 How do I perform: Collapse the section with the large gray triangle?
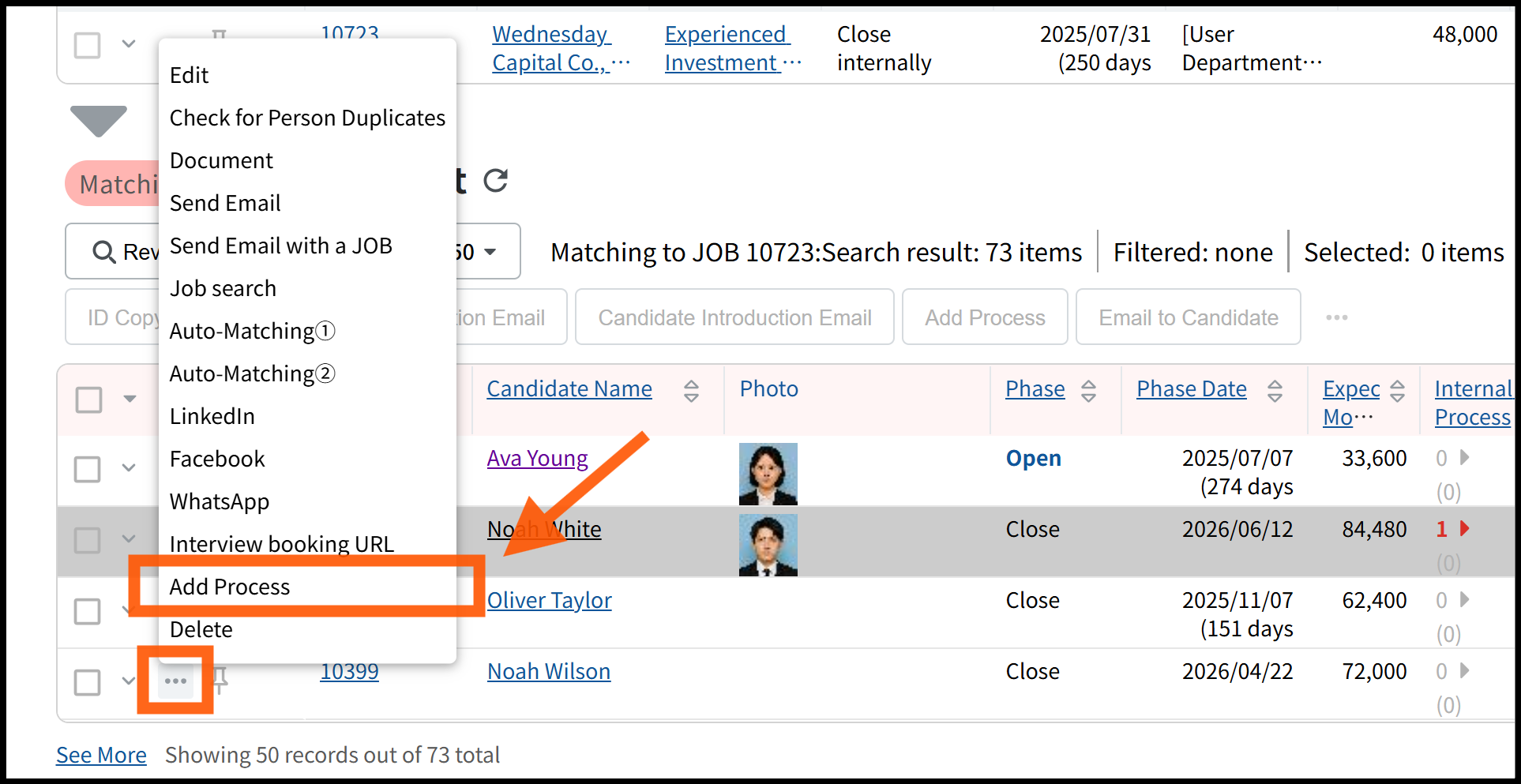click(x=99, y=120)
